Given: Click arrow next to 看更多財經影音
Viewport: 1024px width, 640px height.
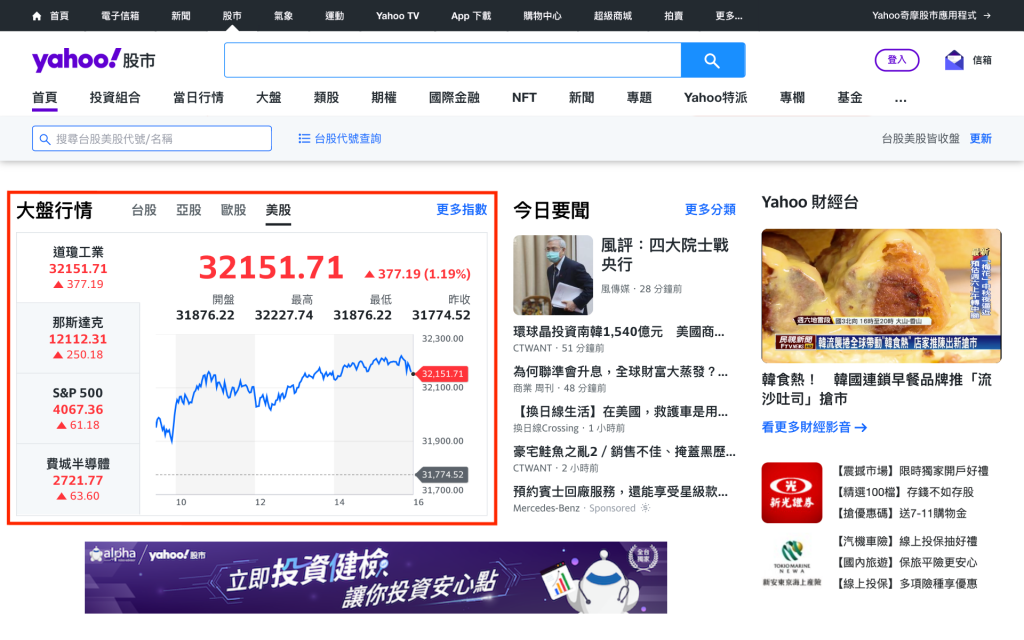Looking at the screenshot, I should (x=861, y=428).
